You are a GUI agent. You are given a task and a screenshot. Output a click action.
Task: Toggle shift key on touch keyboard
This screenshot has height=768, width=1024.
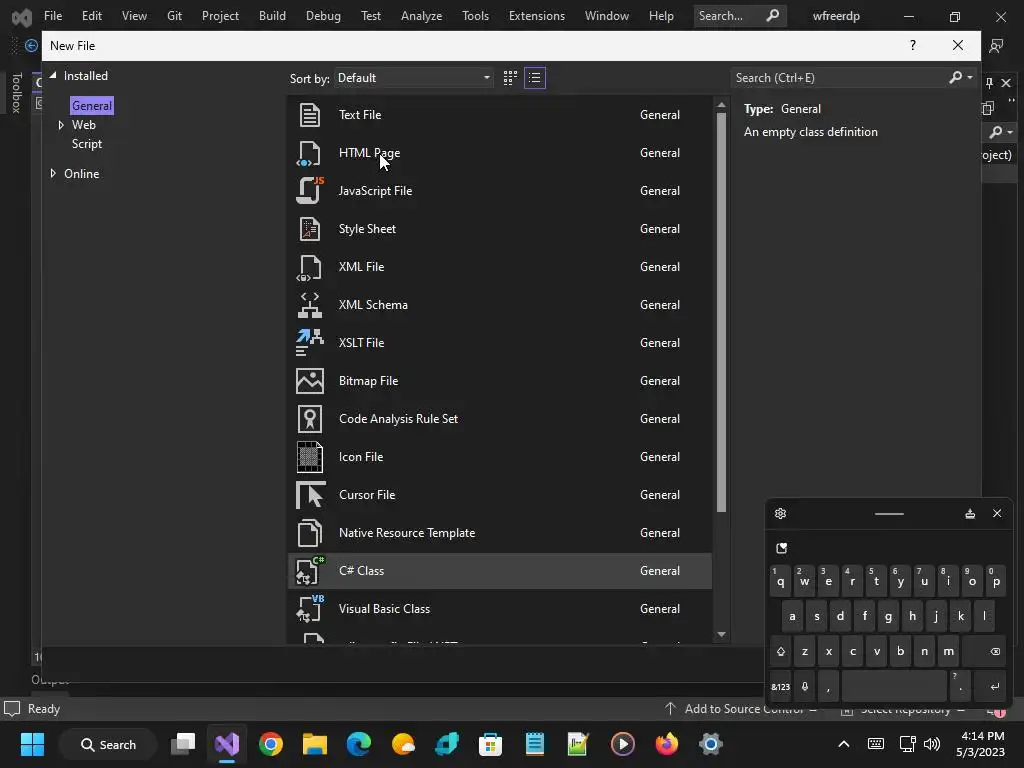780,651
